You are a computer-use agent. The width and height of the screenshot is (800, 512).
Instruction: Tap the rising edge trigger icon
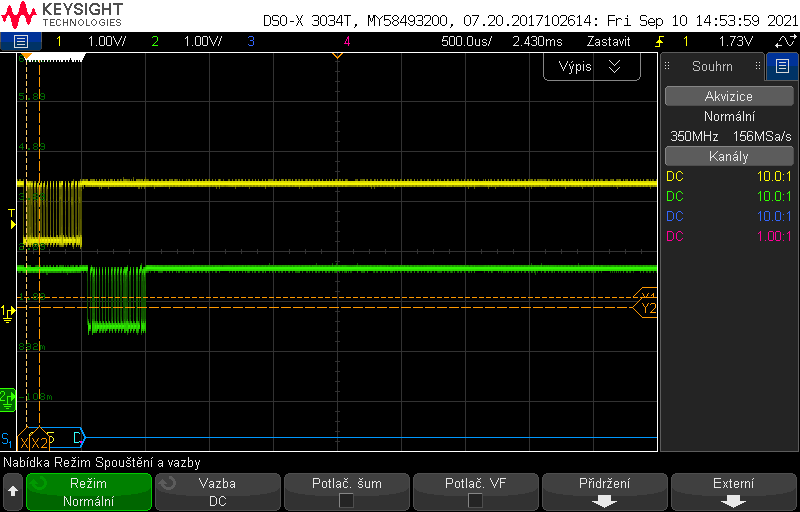click(660, 41)
